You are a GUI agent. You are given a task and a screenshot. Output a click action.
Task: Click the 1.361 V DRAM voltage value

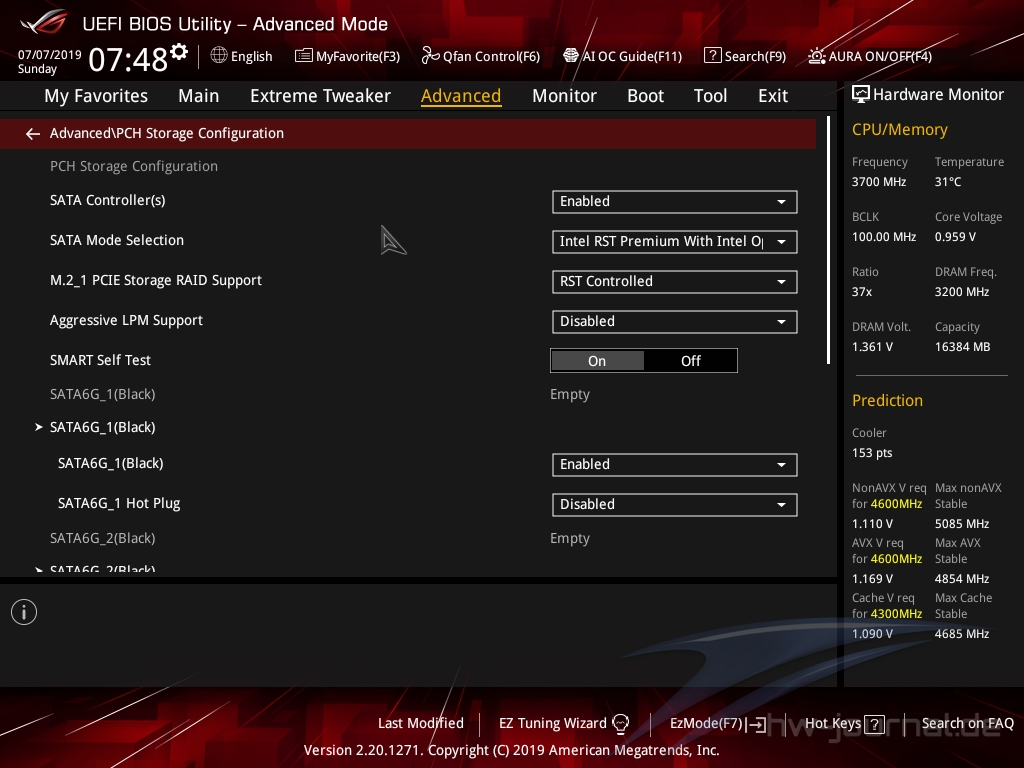872,347
